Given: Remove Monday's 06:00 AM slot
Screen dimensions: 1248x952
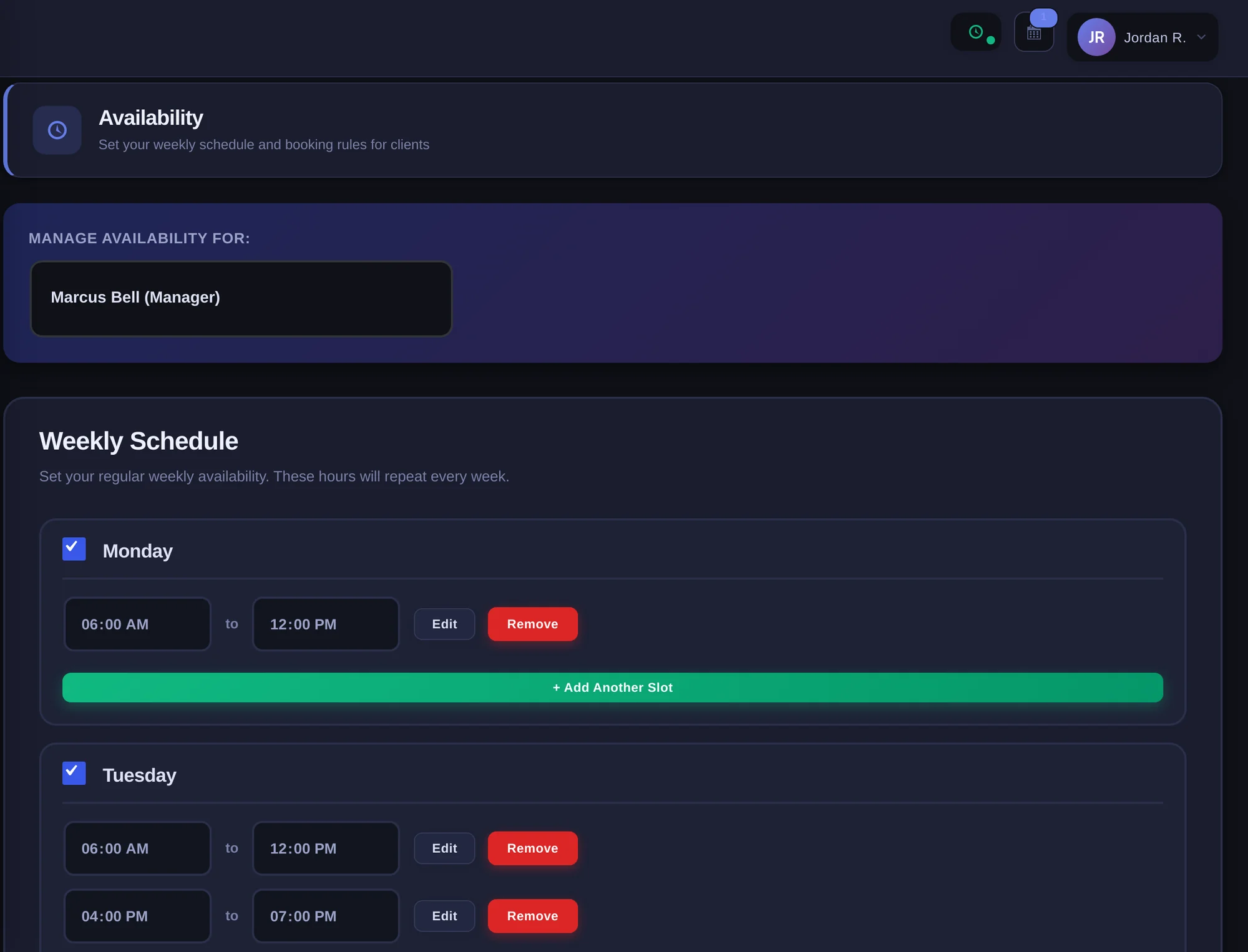Looking at the screenshot, I should click(532, 624).
